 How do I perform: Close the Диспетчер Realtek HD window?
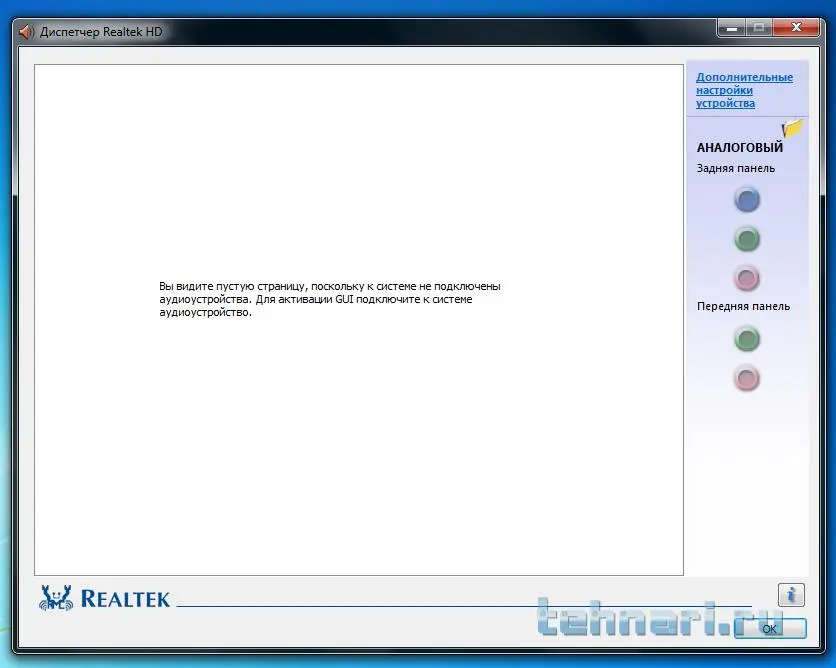pyautogui.click(x=796, y=28)
